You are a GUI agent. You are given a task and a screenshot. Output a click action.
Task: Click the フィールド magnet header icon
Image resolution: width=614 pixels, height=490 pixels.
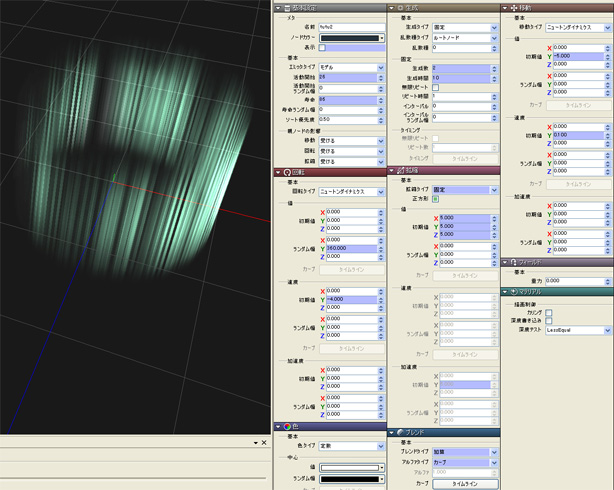[x=514, y=262]
